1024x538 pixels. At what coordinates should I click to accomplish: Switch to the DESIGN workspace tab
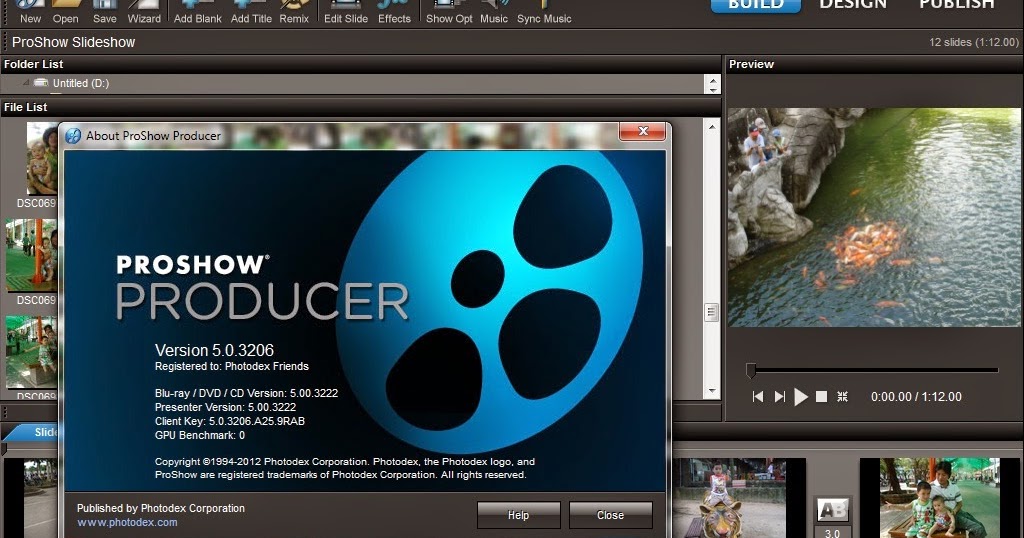(x=853, y=5)
